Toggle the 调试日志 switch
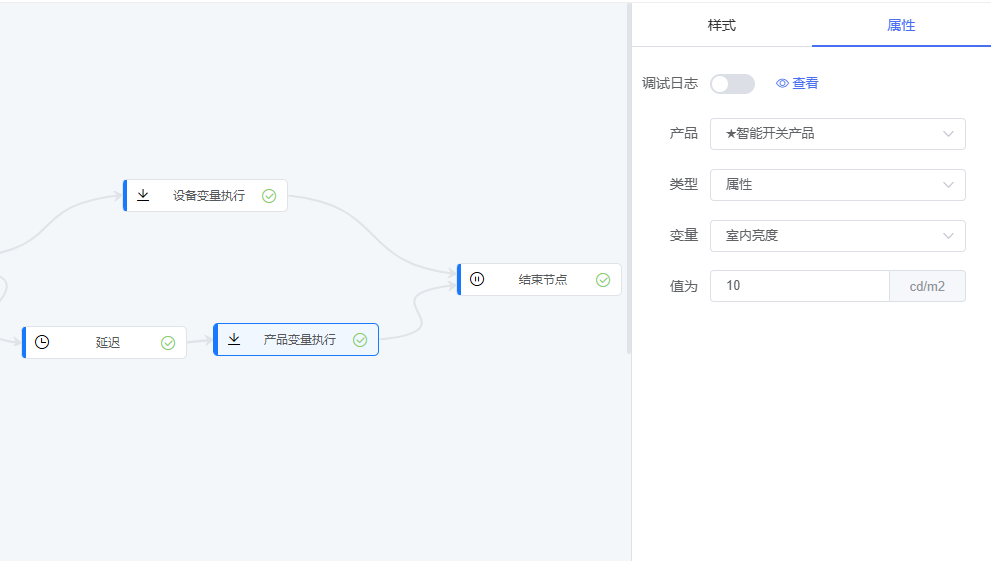The image size is (991, 561). pos(733,84)
